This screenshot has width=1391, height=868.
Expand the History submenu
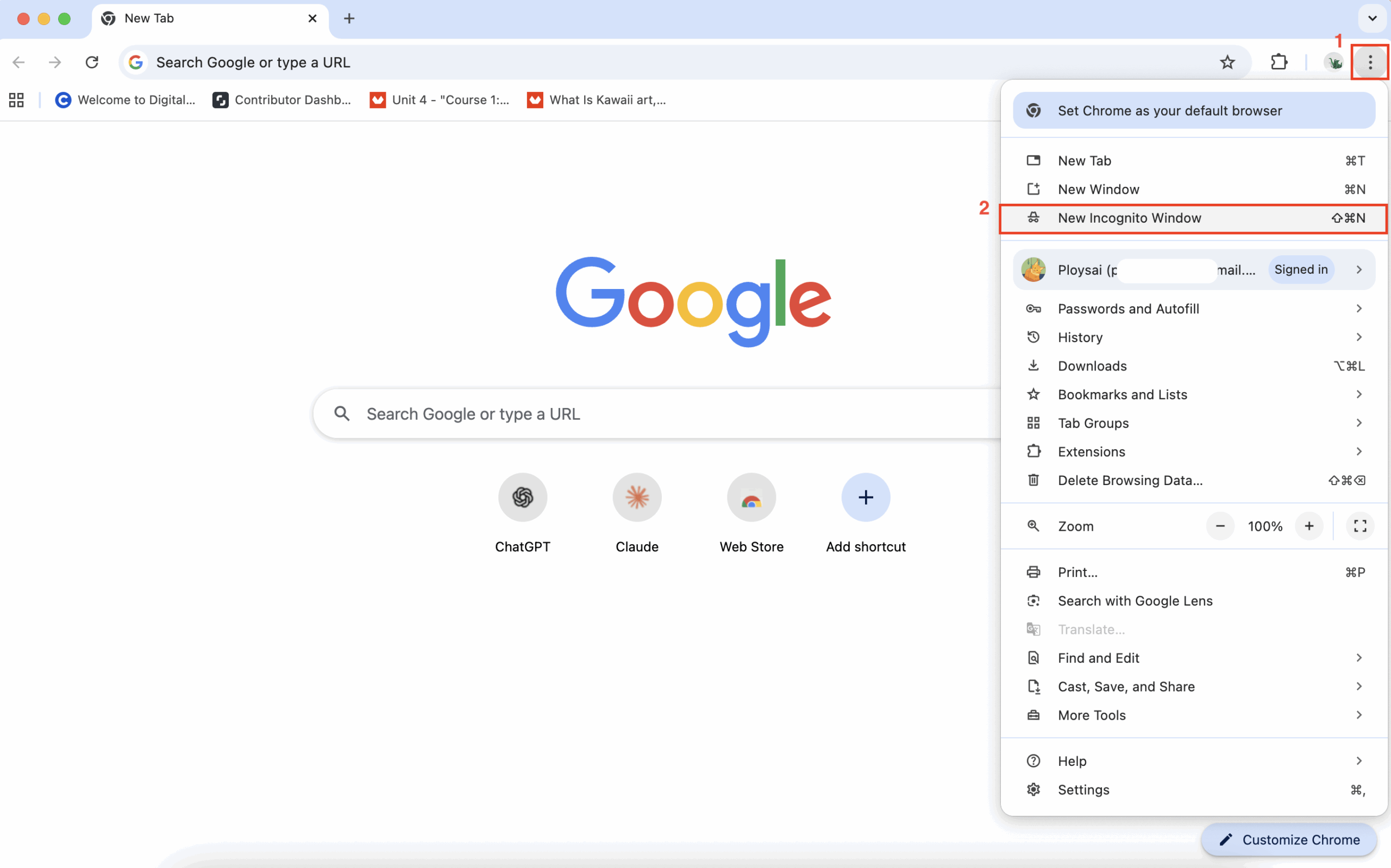point(1080,337)
